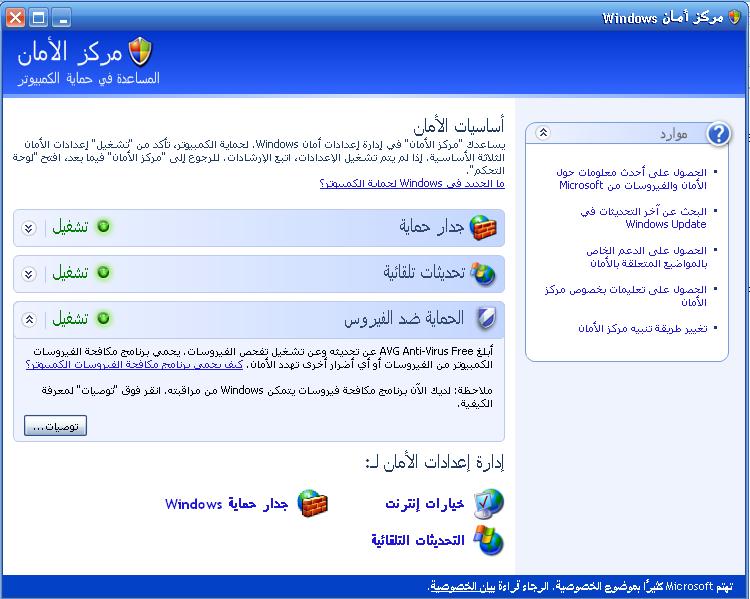Viewport: 750px width, 599px height.
Task: Click the green ON status light for Automatic Updates
Action: pos(103,272)
